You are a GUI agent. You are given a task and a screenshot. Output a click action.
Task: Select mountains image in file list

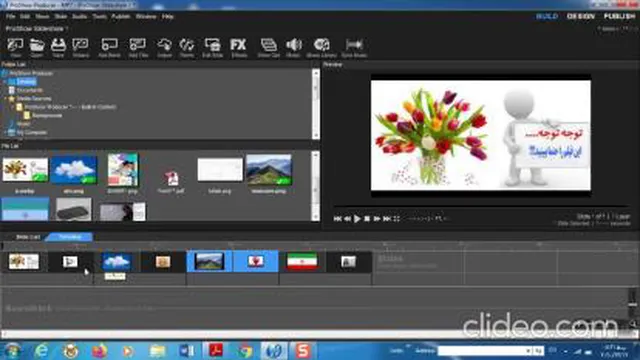pos(269,170)
